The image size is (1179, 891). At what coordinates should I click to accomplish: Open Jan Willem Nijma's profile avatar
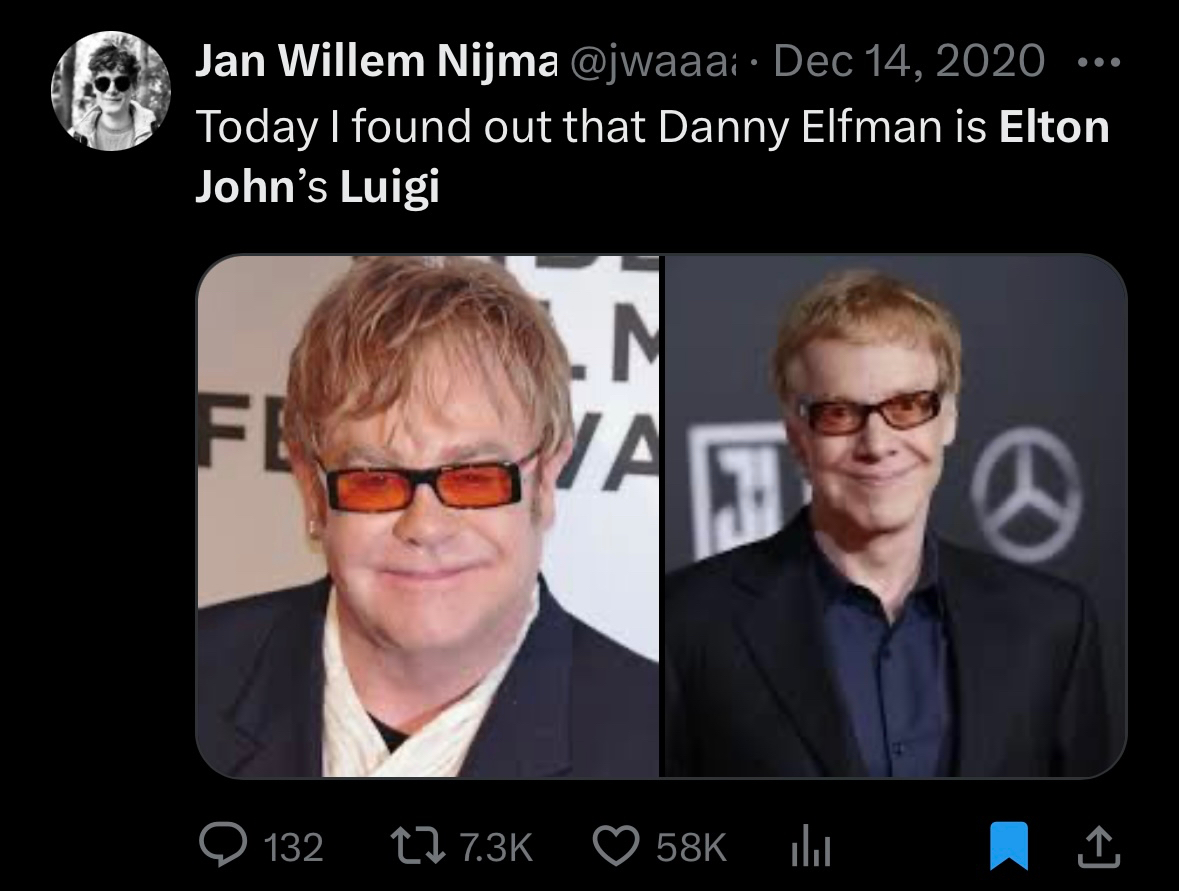[x=111, y=91]
